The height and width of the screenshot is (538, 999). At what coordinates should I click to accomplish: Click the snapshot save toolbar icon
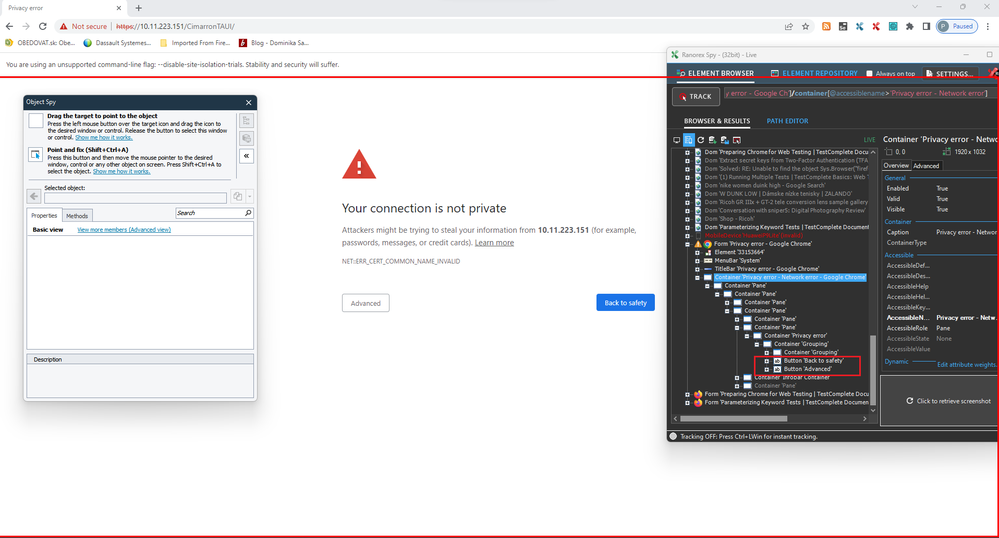(x=724, y=140)
